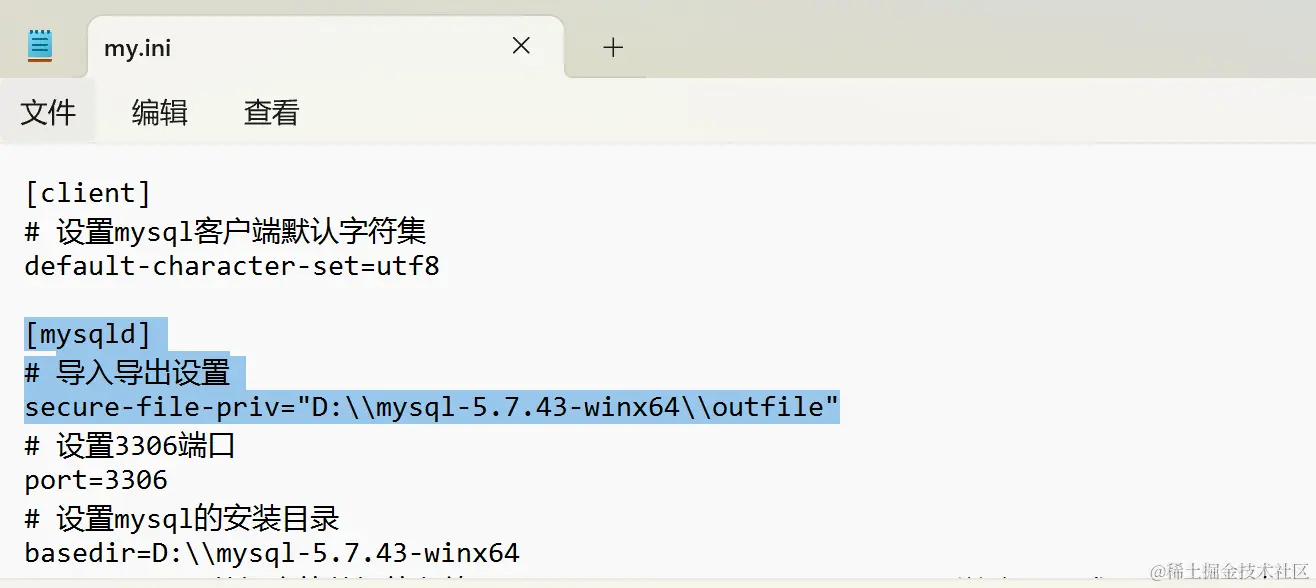This screenshot has width=1316, height=588.
Task: Switch to the my.ini tab
Action: pyautogui.click(x=300, y=46)
